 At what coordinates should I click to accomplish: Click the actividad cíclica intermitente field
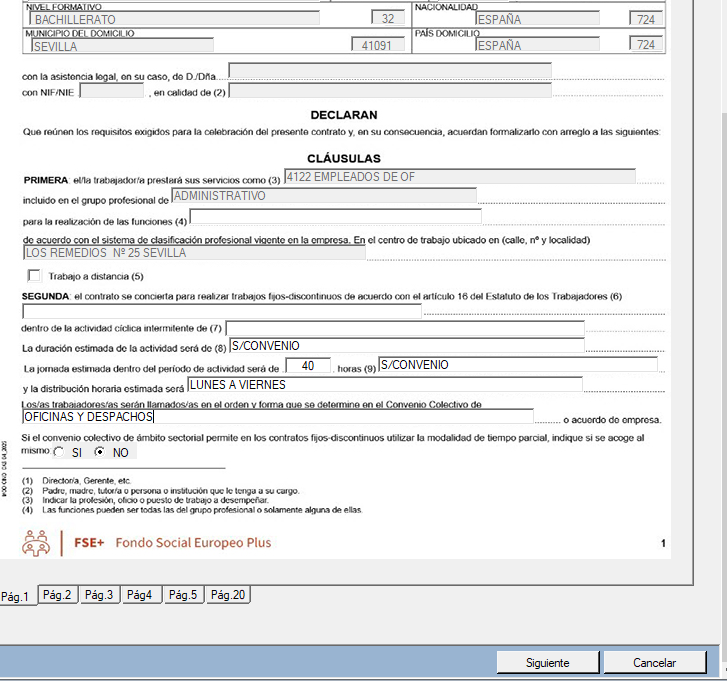pyautogui.click(x=404, y=328)
